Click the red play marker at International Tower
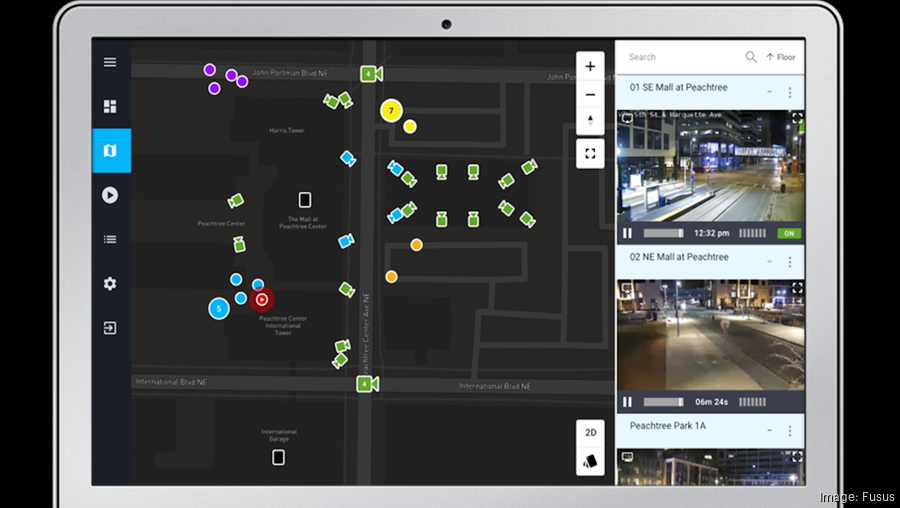 tap(262, 300)
